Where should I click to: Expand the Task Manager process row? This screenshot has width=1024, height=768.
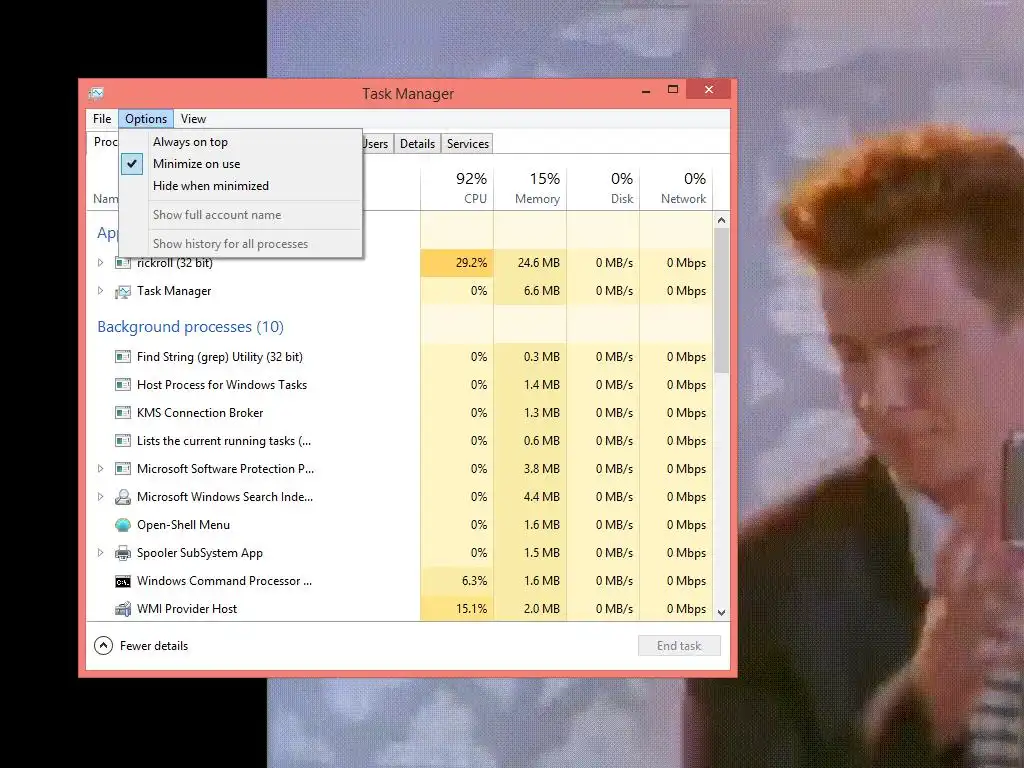point(100,291)
